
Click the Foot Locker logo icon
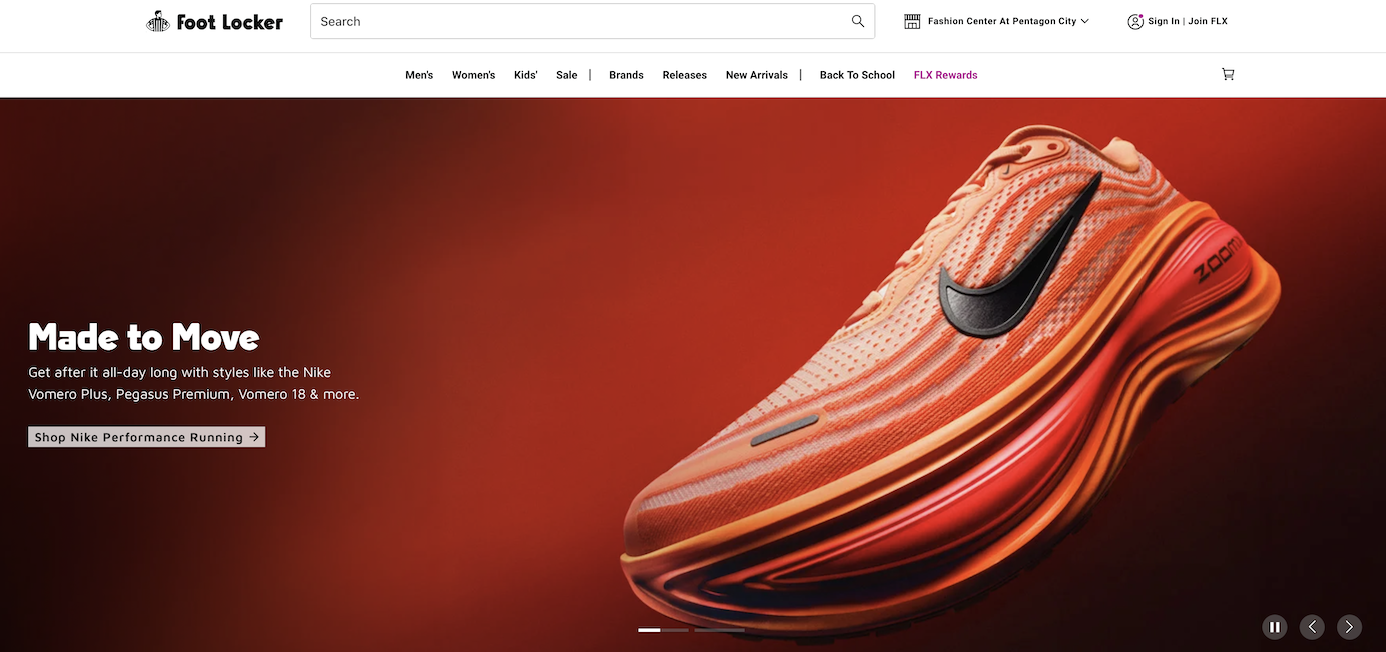pyautogui.click(x=158, y=20)
